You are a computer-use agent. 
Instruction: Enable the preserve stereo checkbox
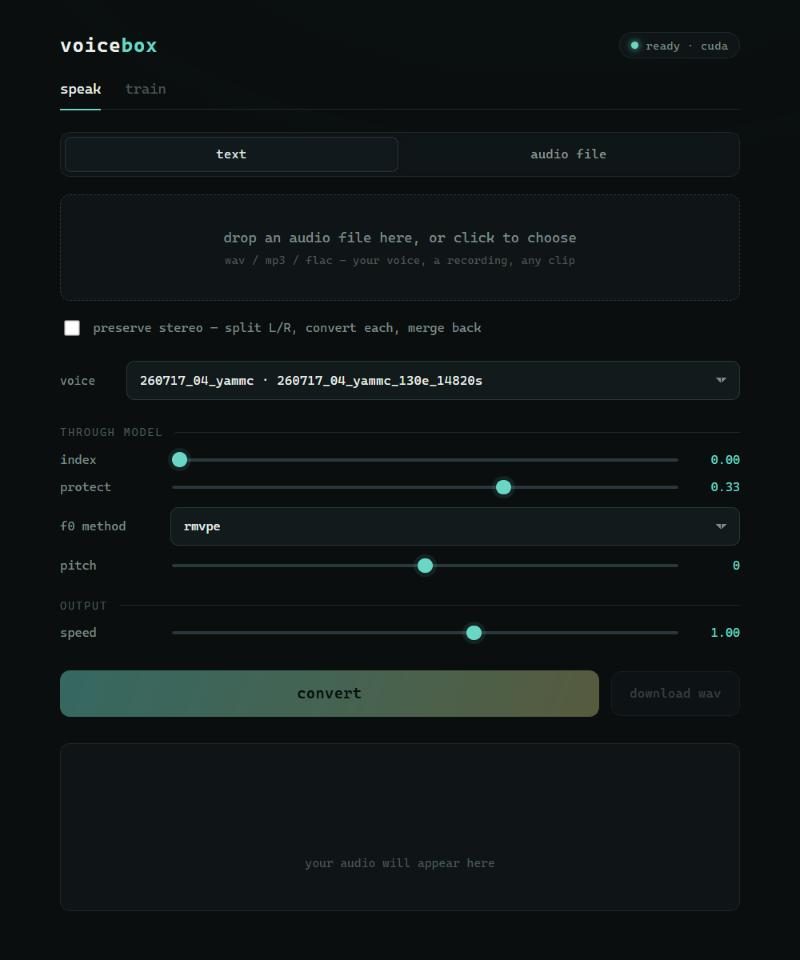click(x=72, y=328)
